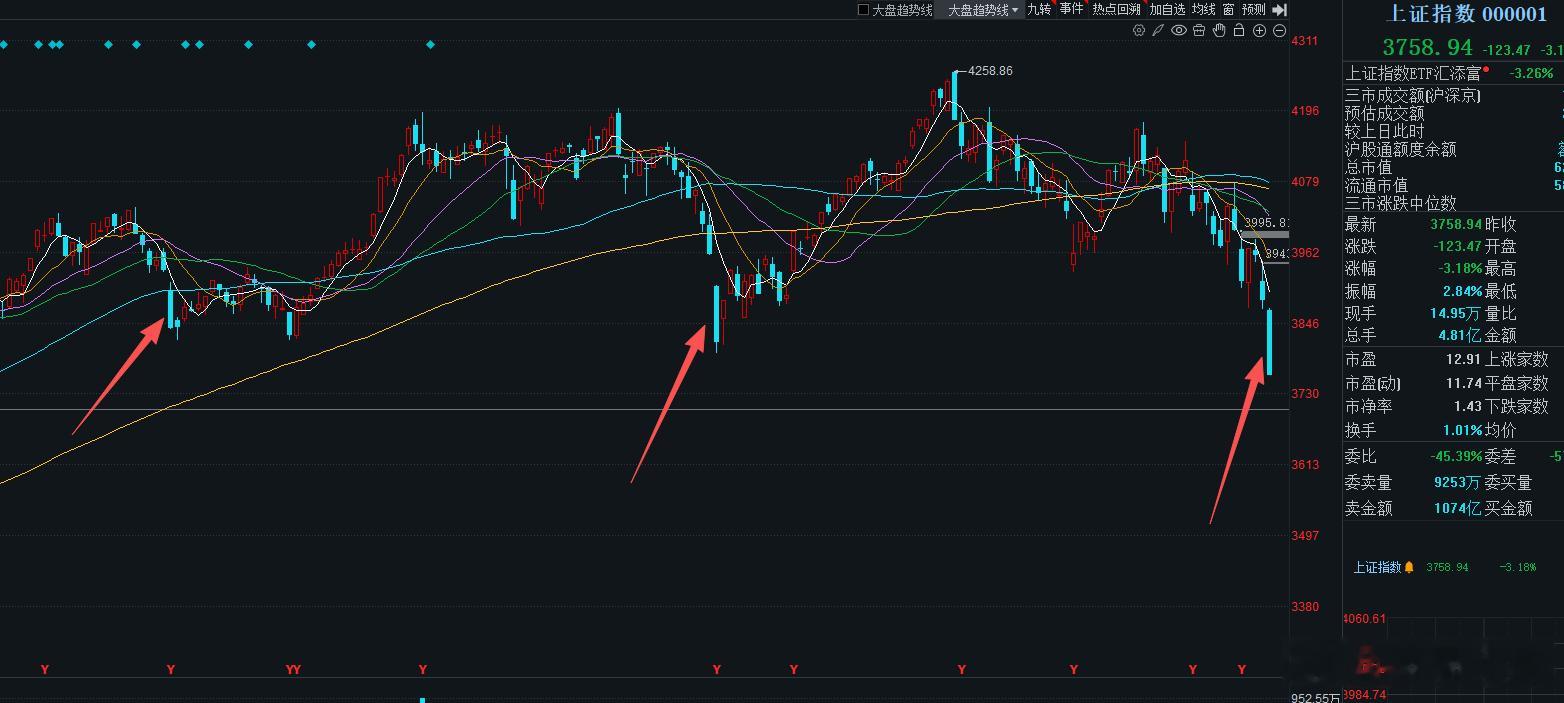
Task: Open 上证指数ETF汇添富 link
Action: point(1413,73)
